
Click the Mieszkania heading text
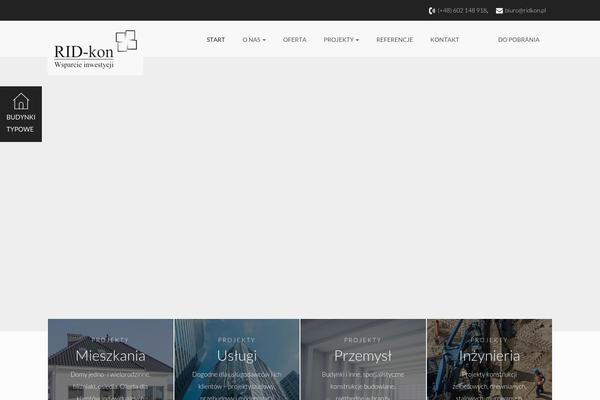[x=111, y=356]
